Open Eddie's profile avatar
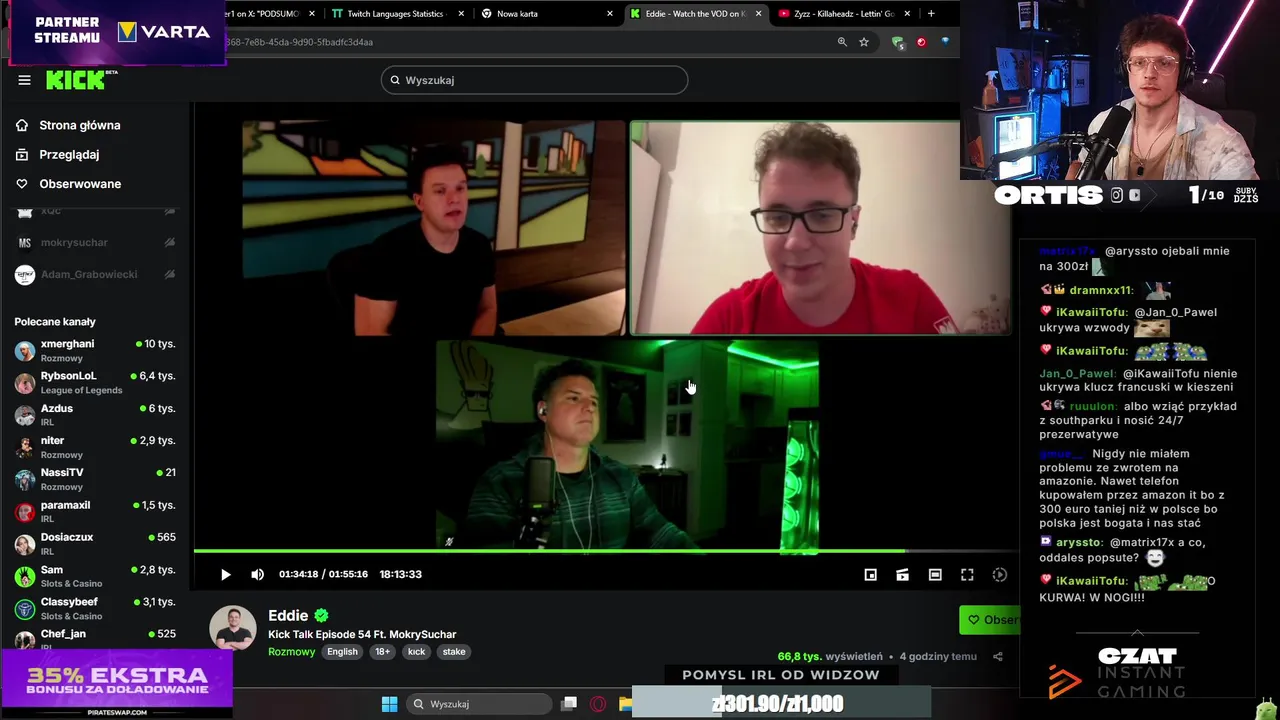 click(233, 629)
